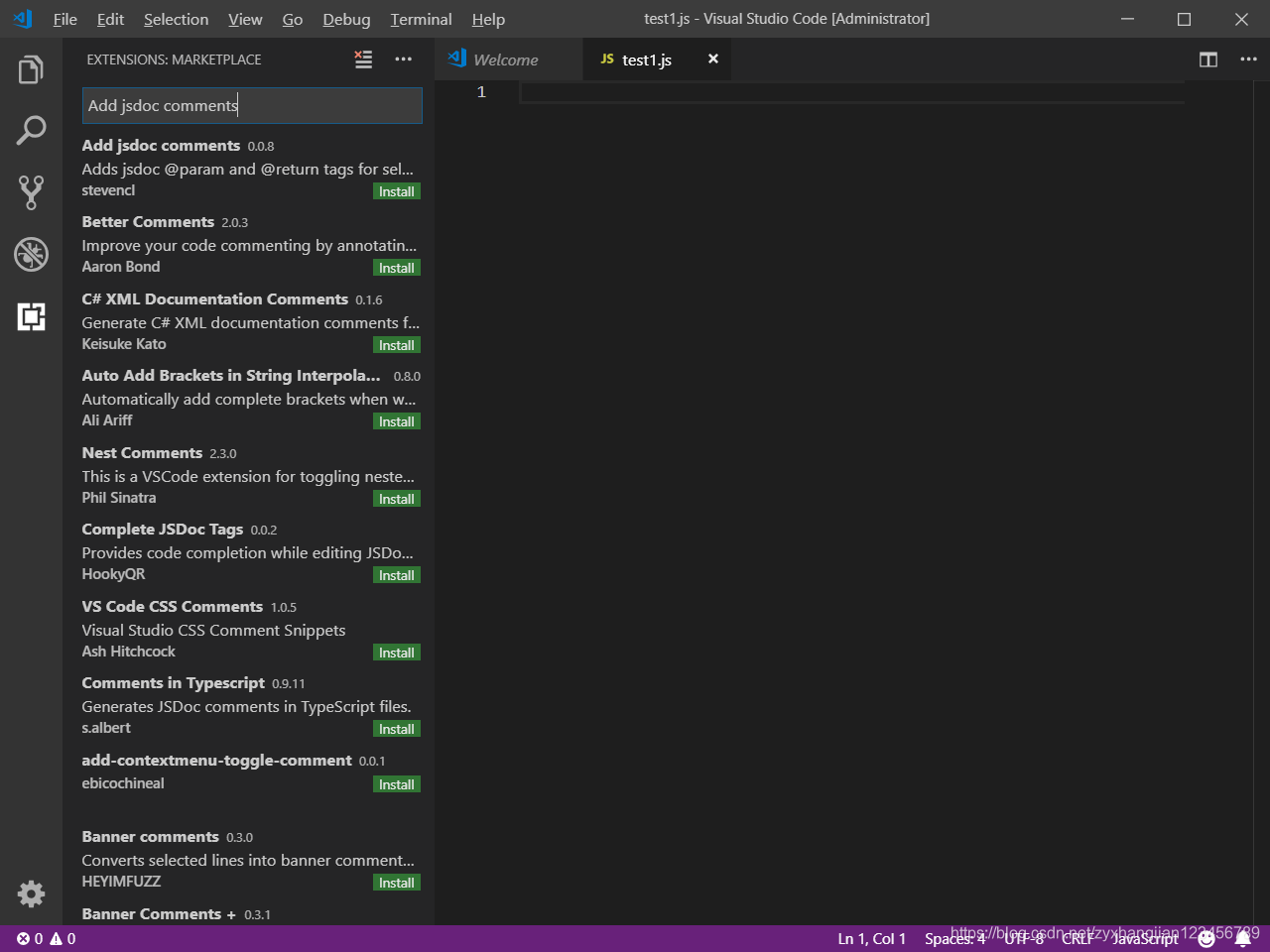Close the test1.js editor tab
The image size is (1270, 952).
click(x=712, y=59)
